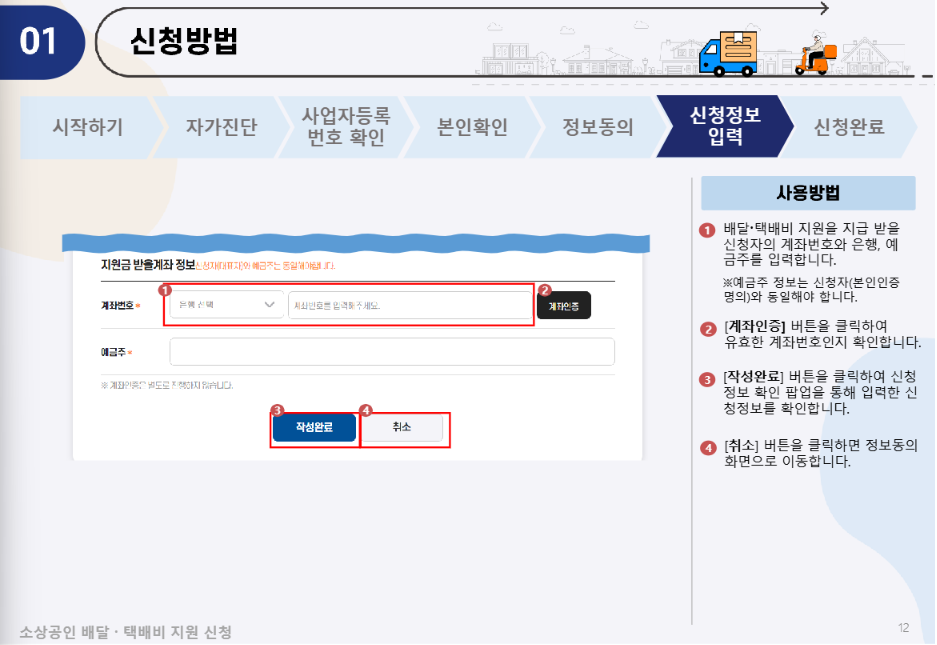Select the 자가진단 step tab
Viewport: 937px width, 645px height.
coord(221,127)
